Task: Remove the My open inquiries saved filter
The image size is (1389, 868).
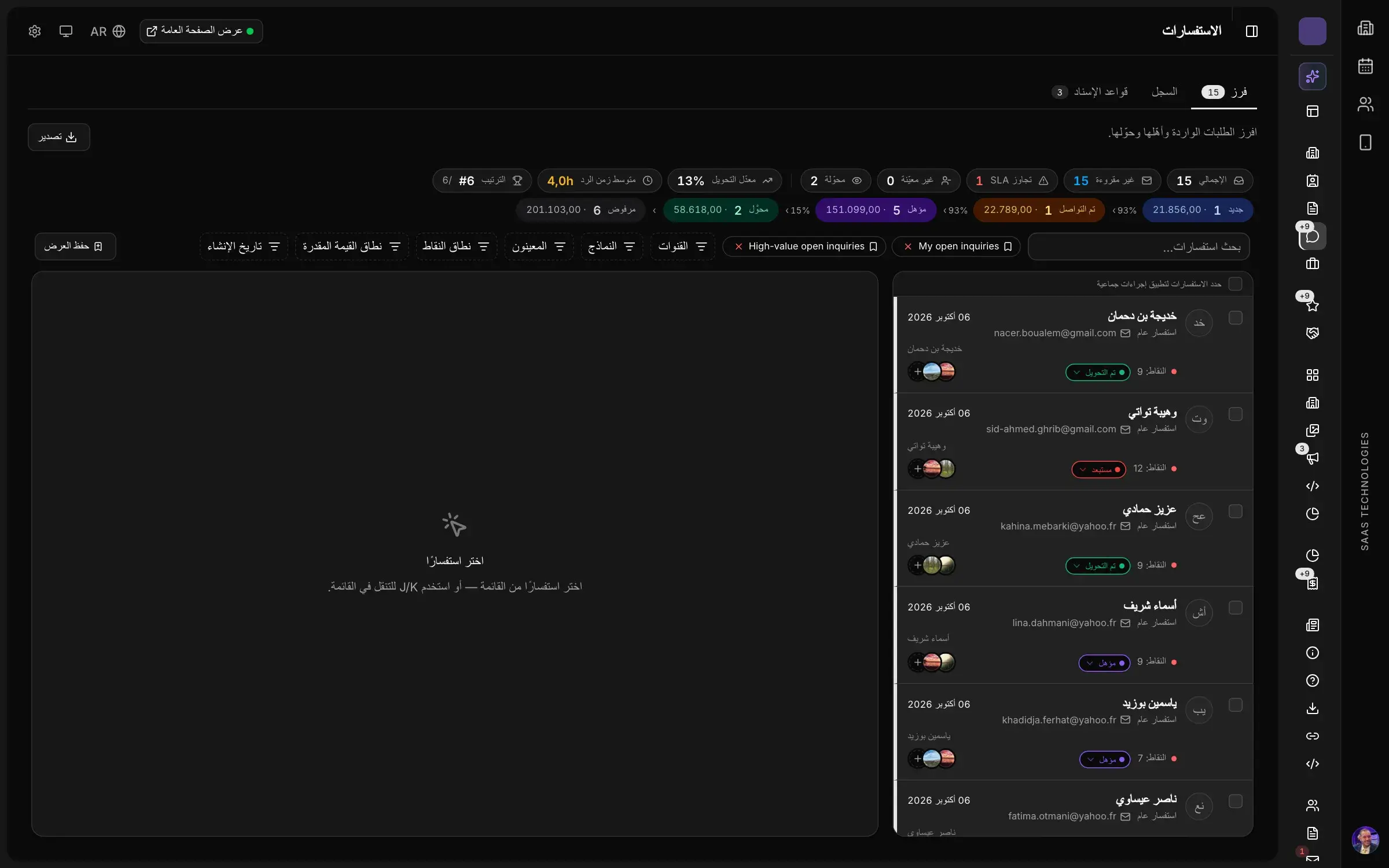Action: [x=908, y=247]
